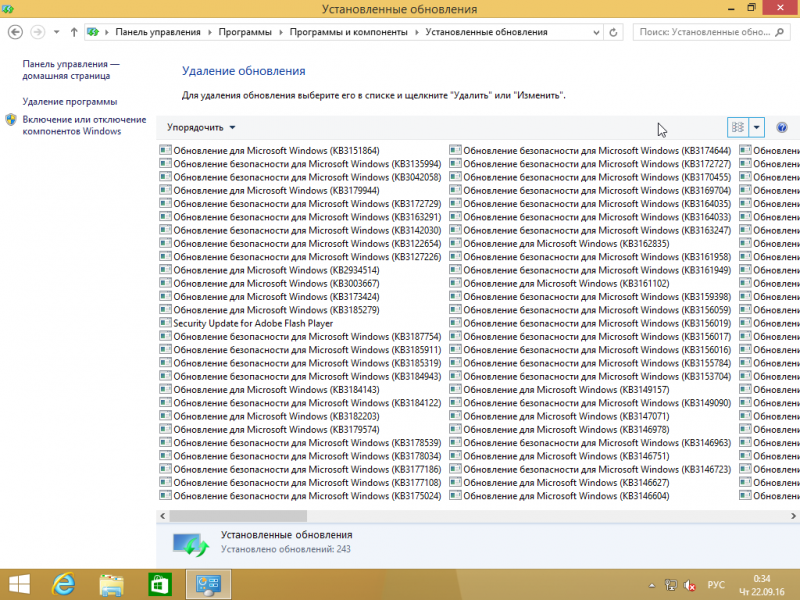Select security update KB3170455
Image resolution: width=800 pixels, height=600 pixels.
click(x=590, y=177)
